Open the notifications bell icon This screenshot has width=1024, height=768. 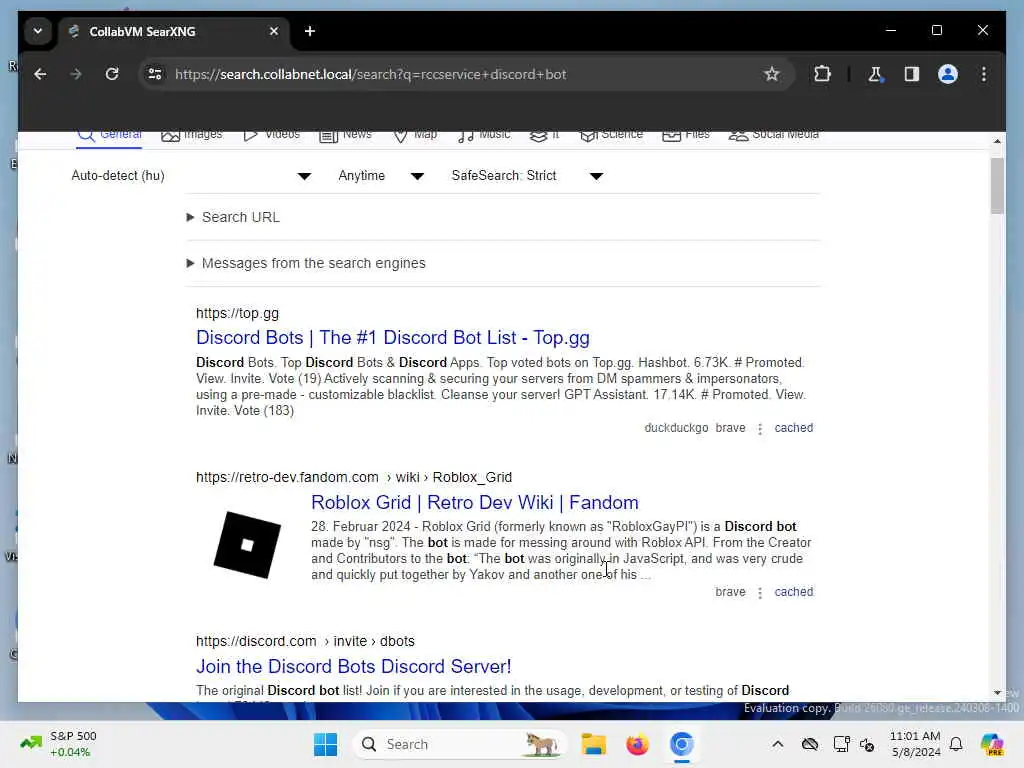956,744
